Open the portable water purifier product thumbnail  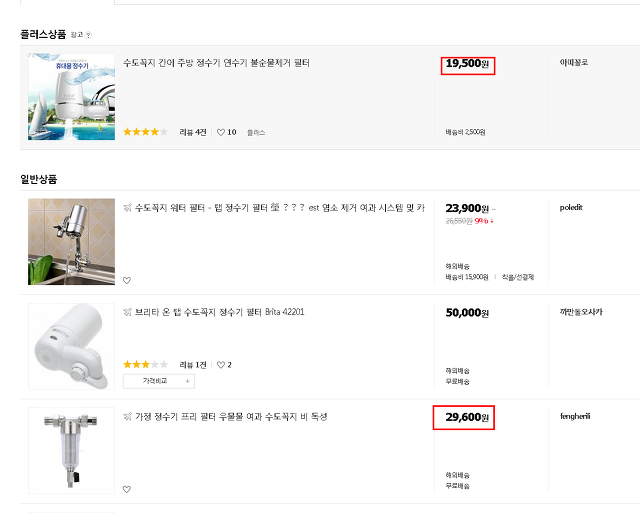click(x=71, y=97)
